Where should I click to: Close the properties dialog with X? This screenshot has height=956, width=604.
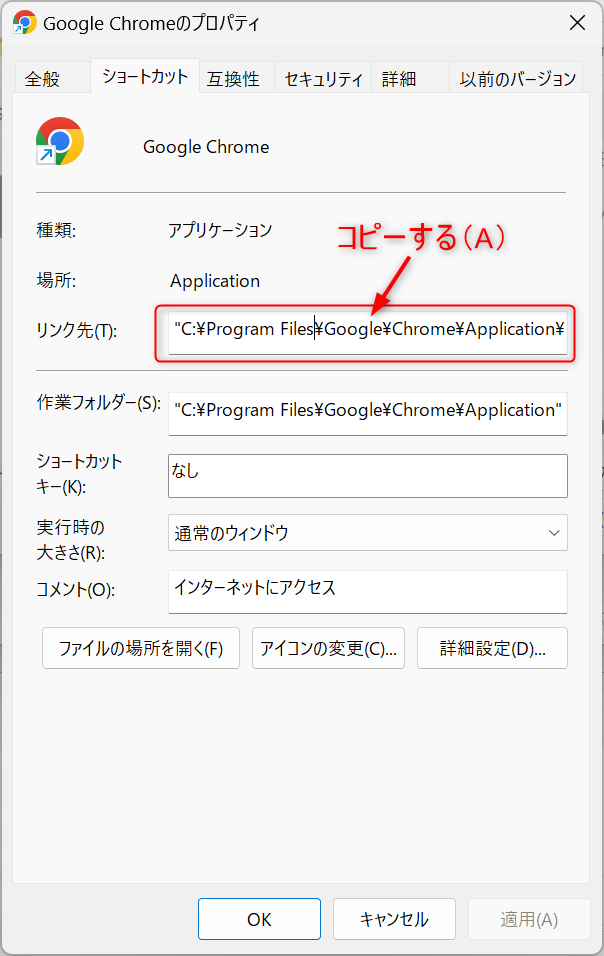(x=577, y=23)
